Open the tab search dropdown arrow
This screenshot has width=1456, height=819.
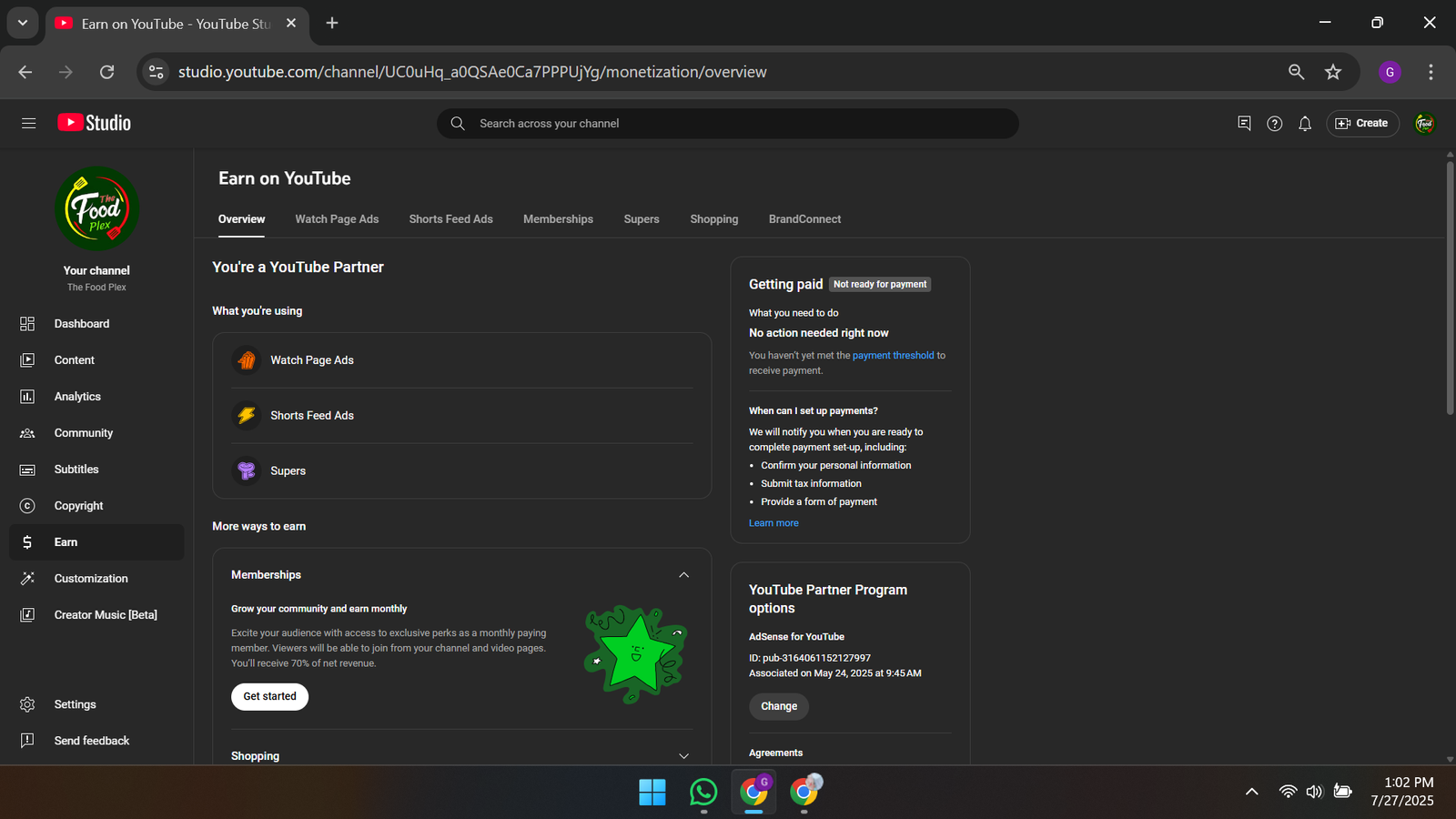point(23,23)
